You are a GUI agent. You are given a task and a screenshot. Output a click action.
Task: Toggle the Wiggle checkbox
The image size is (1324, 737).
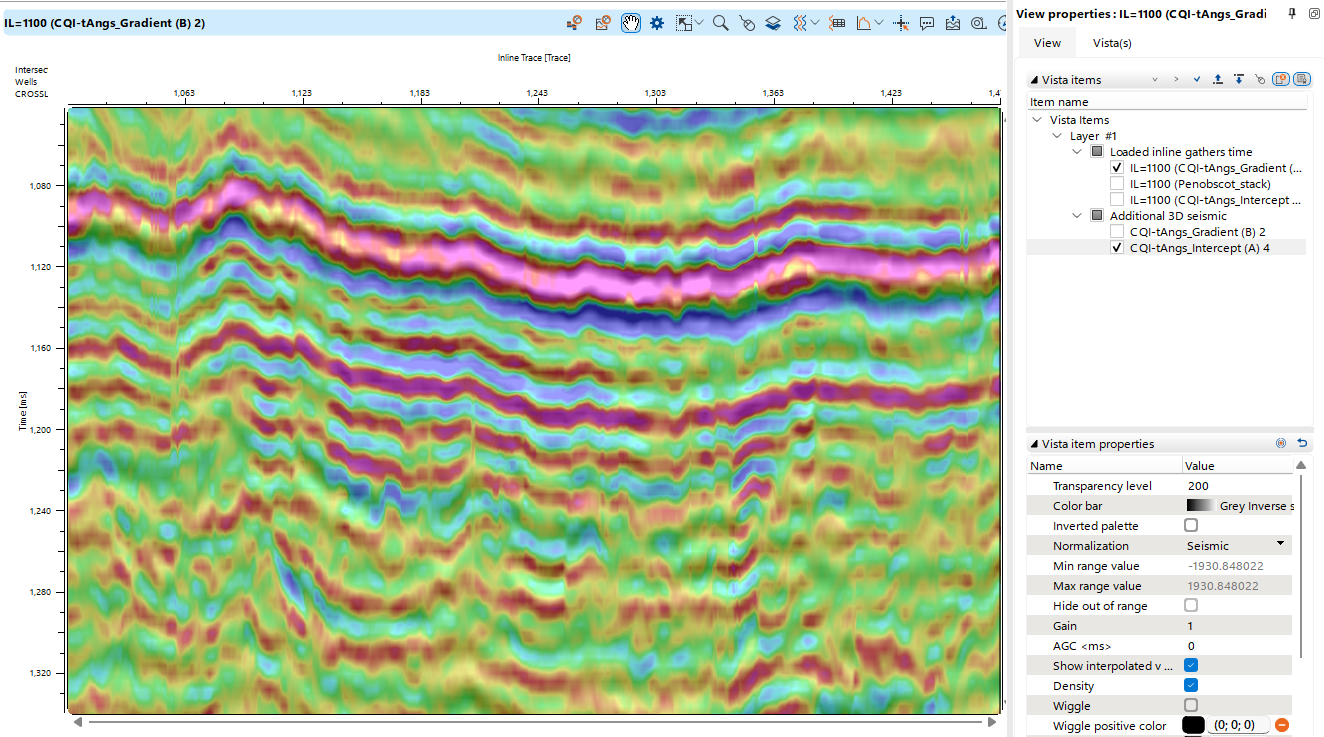click(x=1191, y=706)
